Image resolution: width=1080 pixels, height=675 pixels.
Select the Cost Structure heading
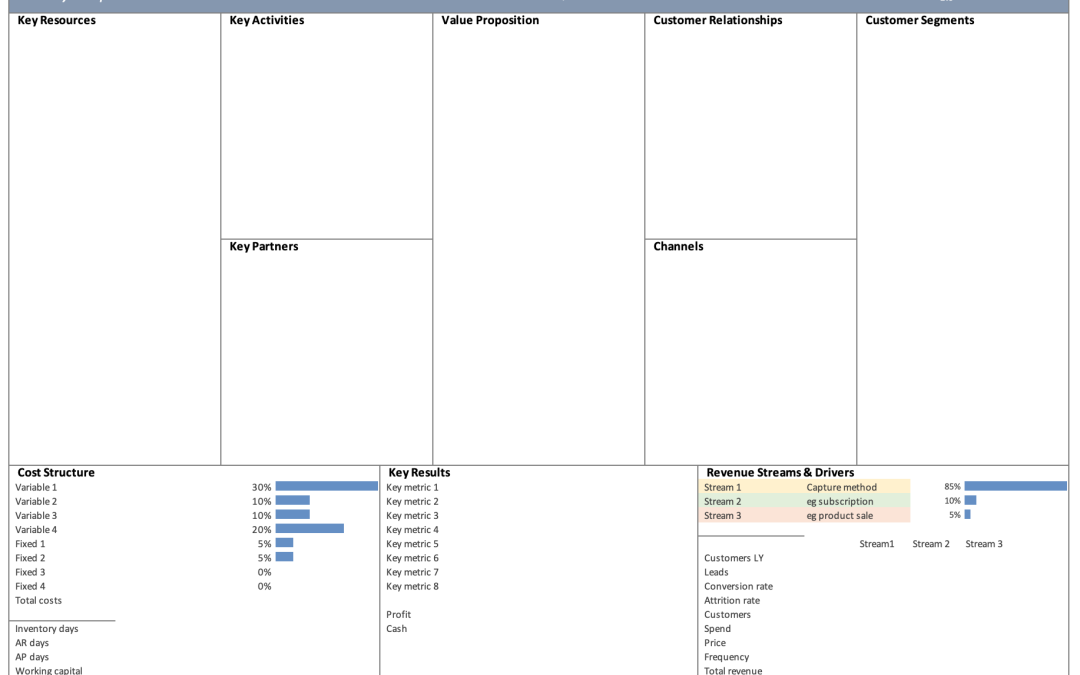click(x=56, y=472)
